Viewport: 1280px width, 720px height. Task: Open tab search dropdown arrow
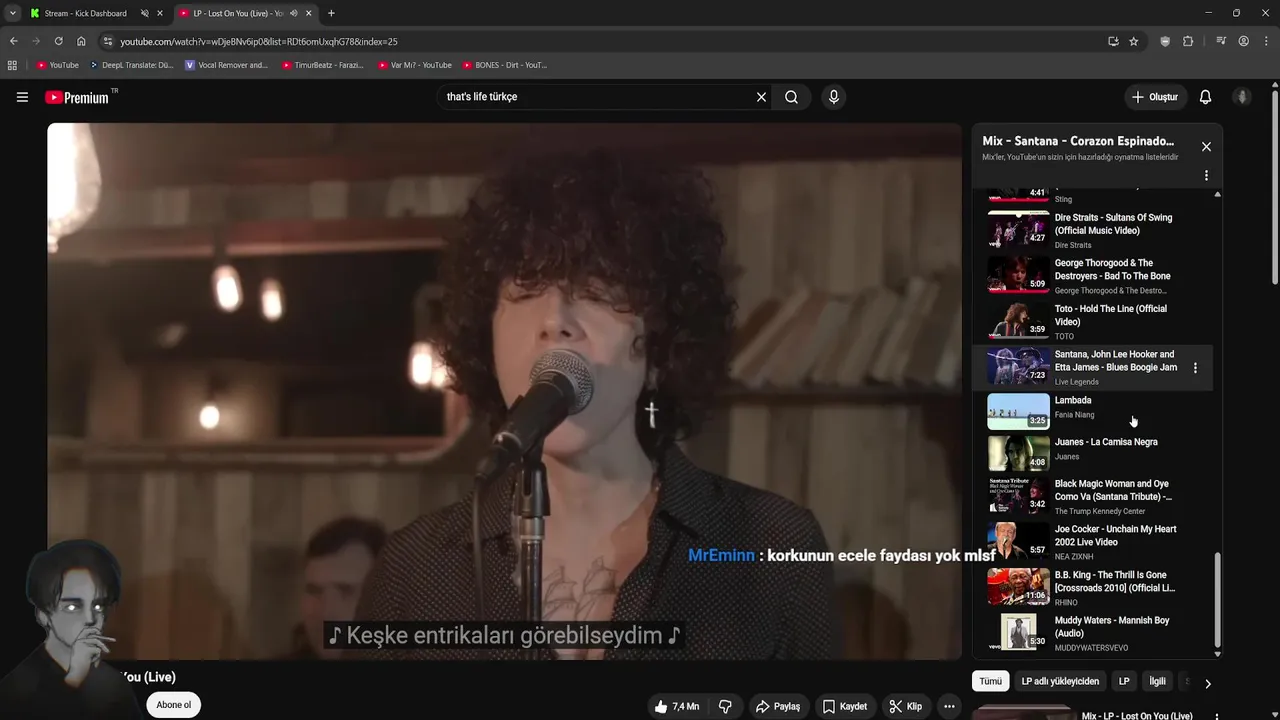[x=12, y=13]
